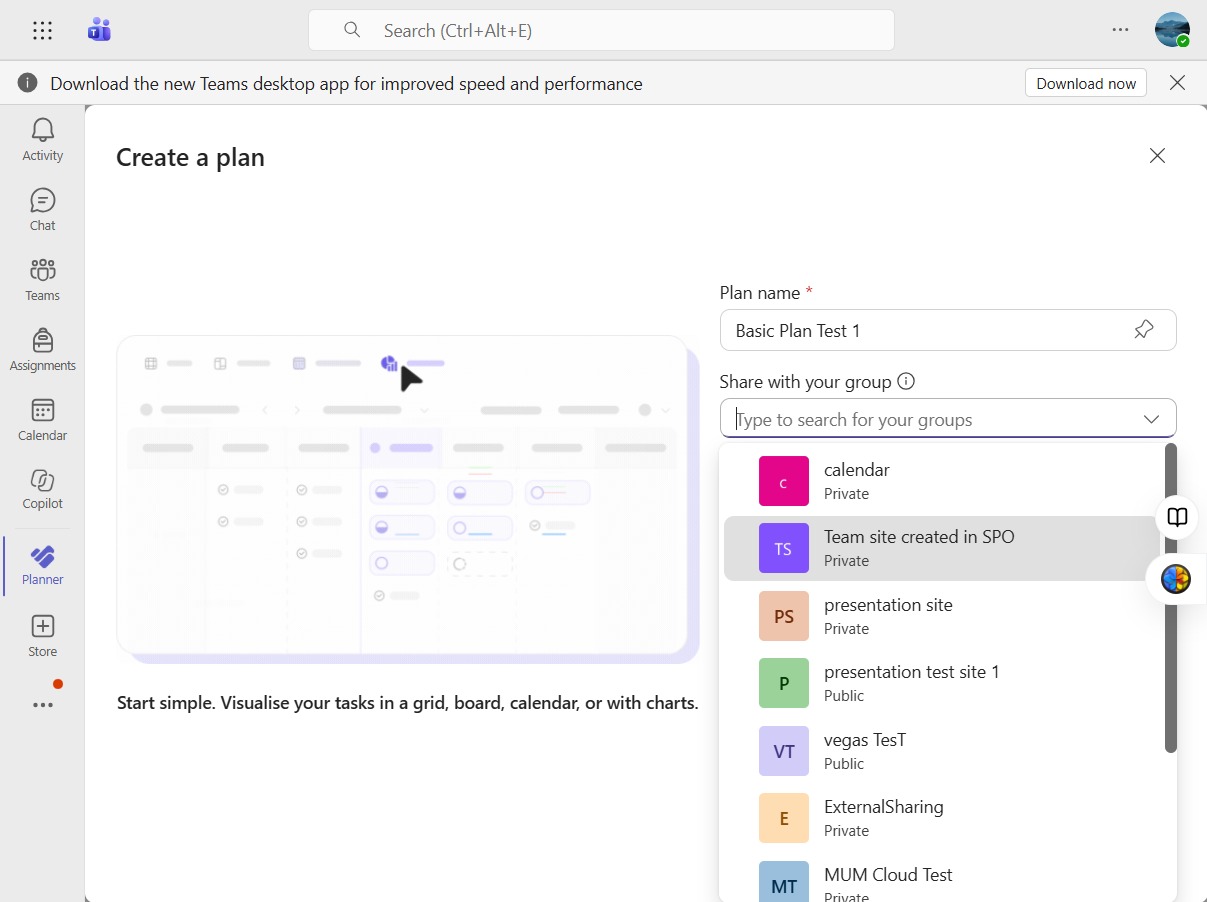Viewport: 1207px width, 902px height.
Task: Select presentation site group
Action: [x=941, y=616]
